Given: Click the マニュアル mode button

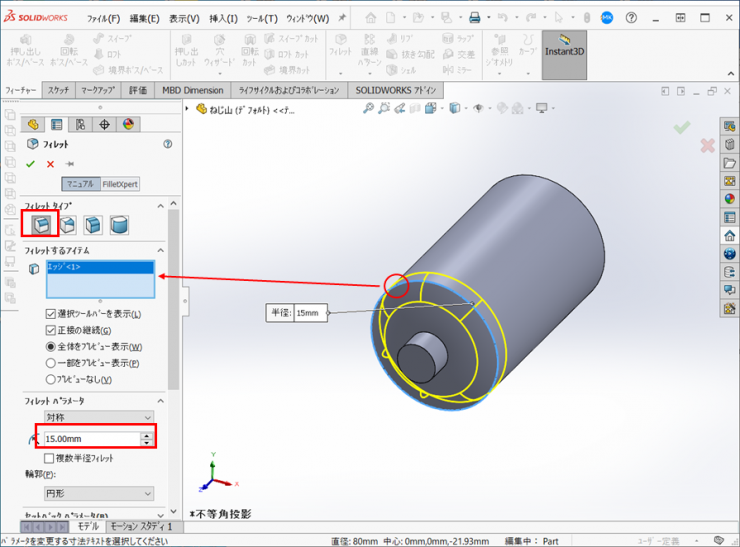Looking at the screenshot, I should coord(79,184).
